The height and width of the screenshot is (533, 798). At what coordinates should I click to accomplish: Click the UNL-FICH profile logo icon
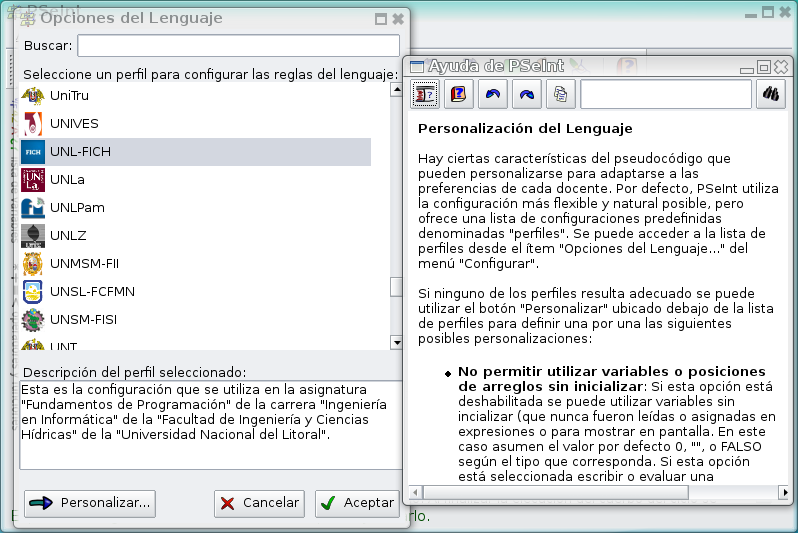[33, 152]
